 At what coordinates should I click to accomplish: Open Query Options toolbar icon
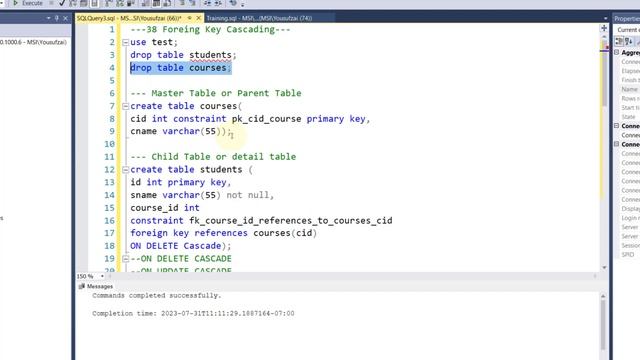click(84, 3)
